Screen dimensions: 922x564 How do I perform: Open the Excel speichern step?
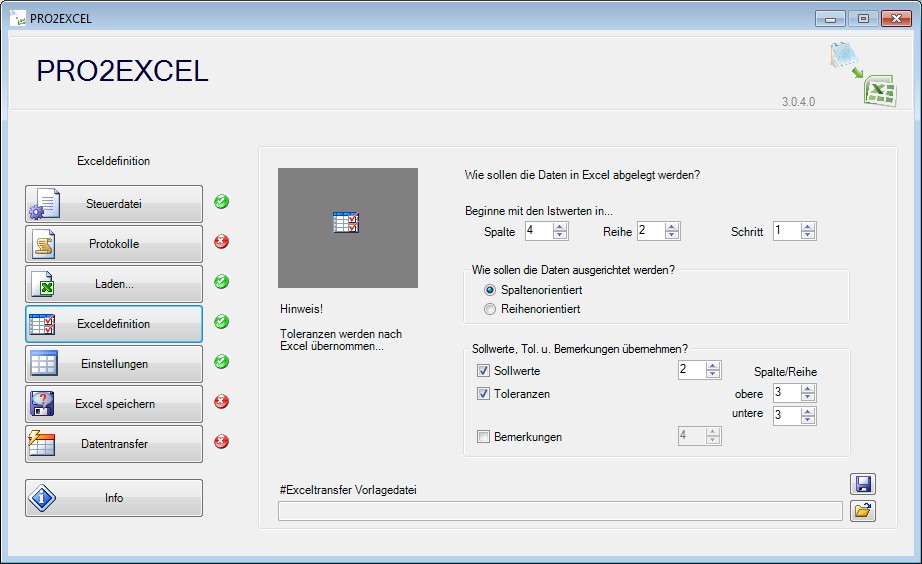114,403
